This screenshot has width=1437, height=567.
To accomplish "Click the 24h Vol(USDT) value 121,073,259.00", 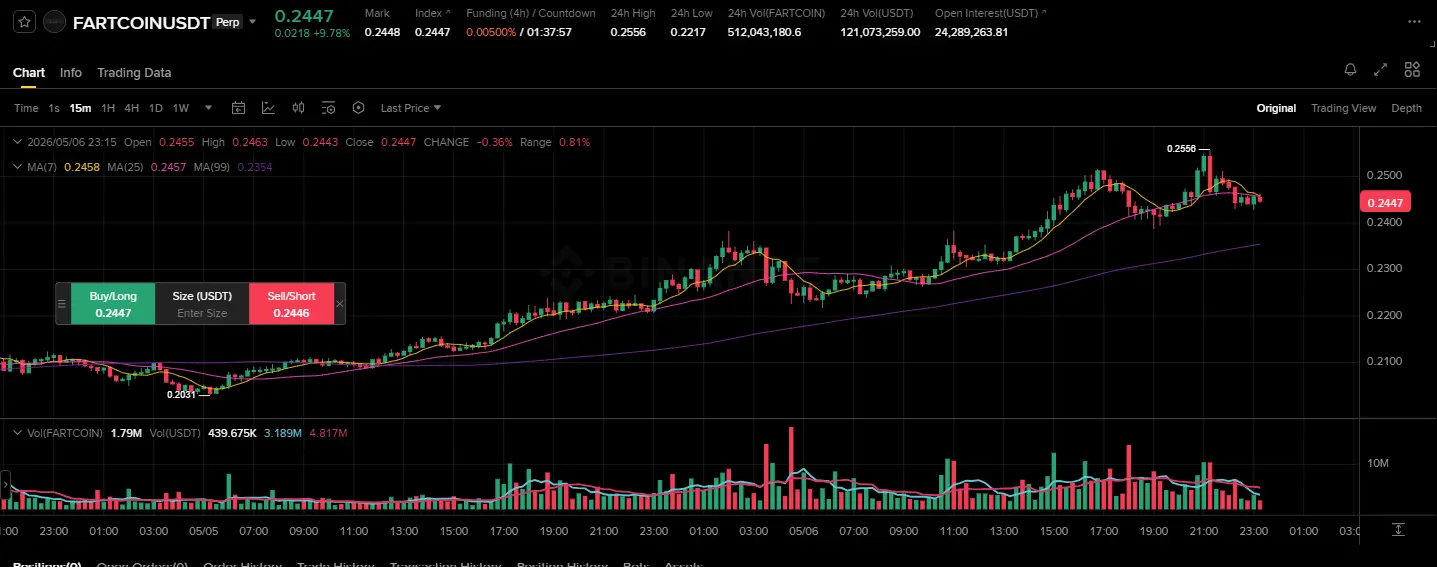I will 880,32.
